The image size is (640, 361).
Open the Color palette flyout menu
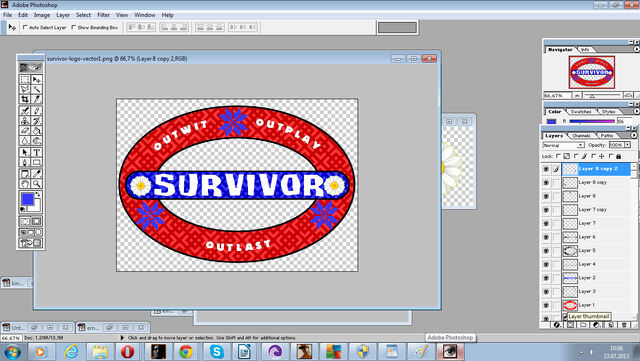[x=636, y=111]
